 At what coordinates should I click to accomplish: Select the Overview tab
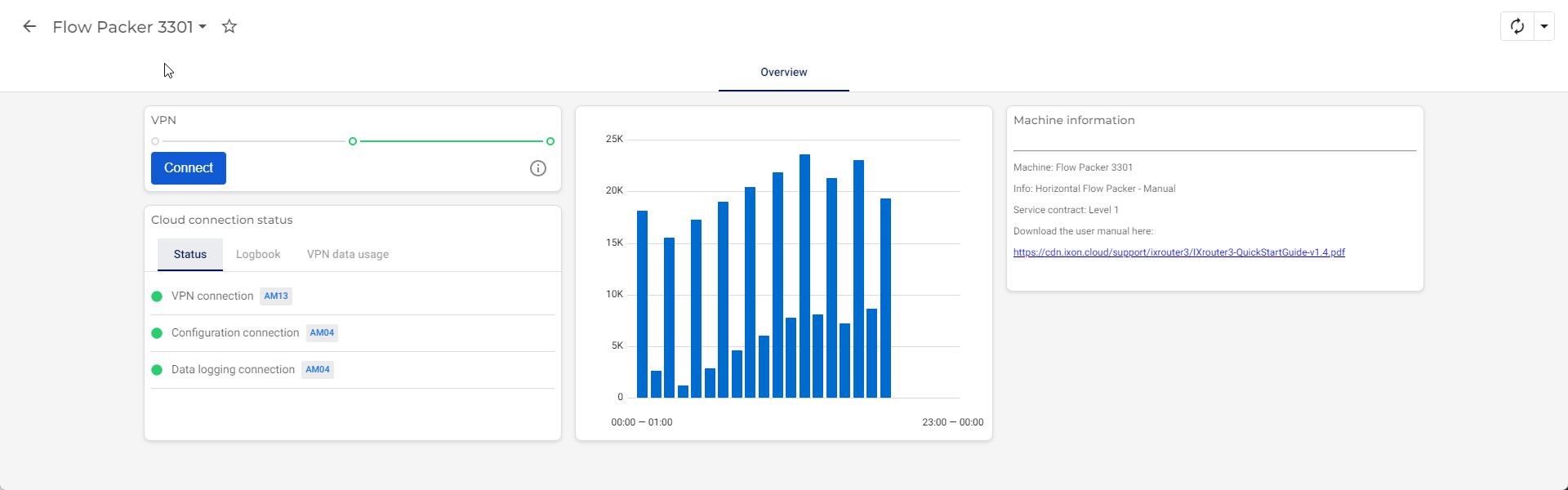click(784, 73)
